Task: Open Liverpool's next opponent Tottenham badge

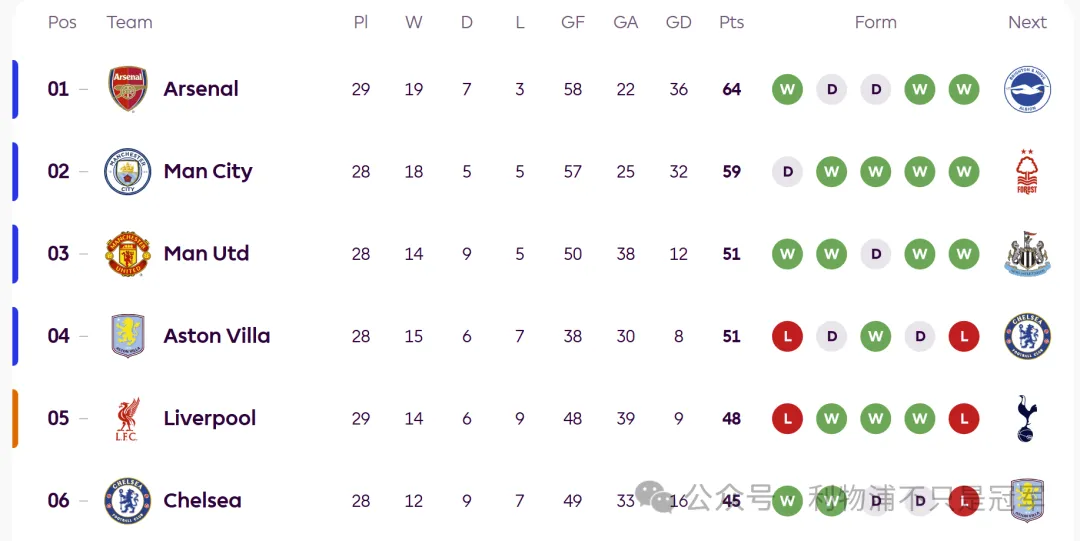Action: [x=1027, y=418]
